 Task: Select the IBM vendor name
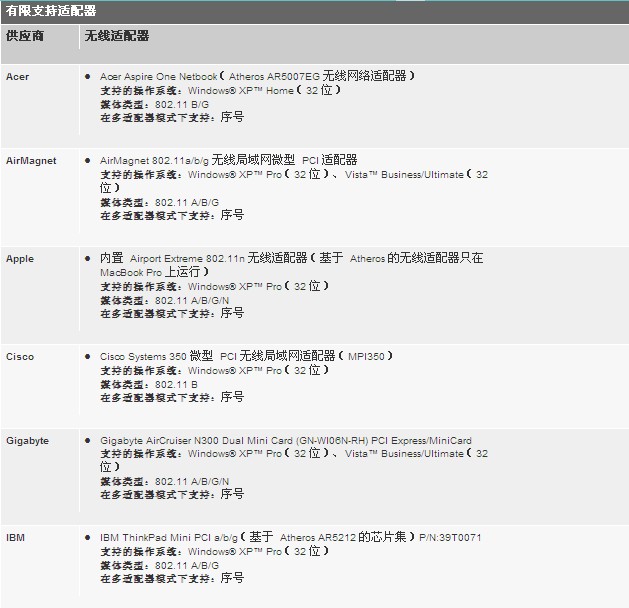tap(15, 538)
